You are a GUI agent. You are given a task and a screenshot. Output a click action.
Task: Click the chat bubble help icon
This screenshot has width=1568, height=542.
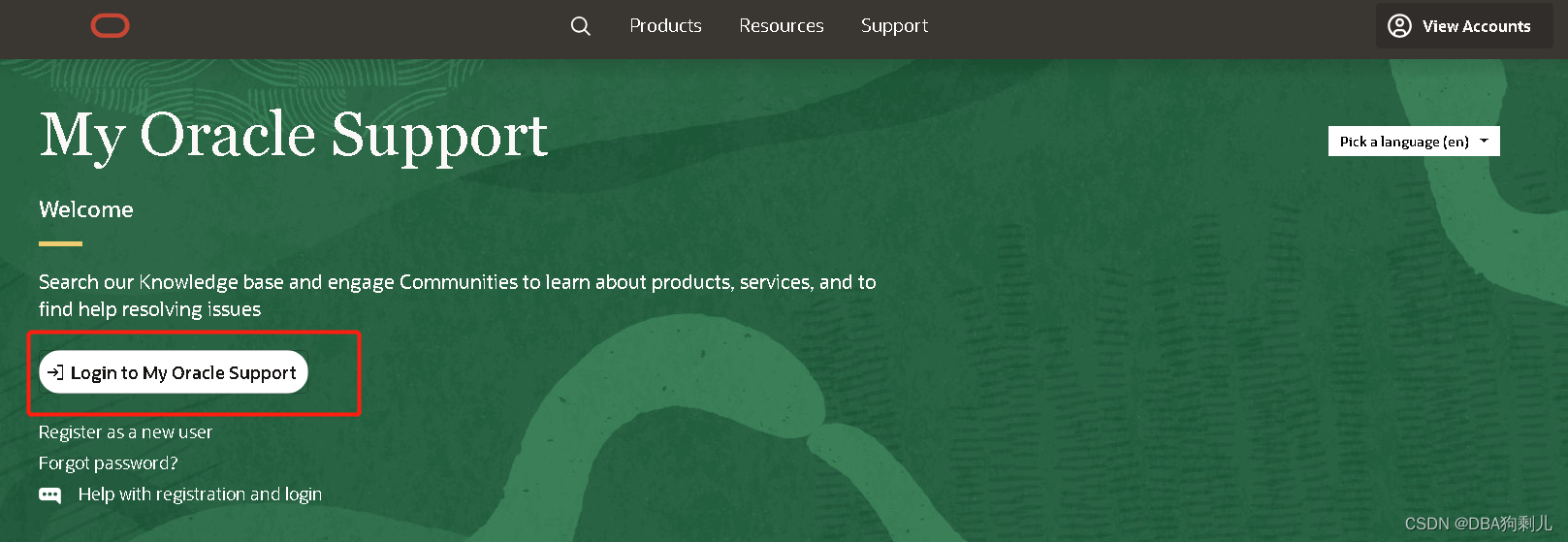click(49, 494)
